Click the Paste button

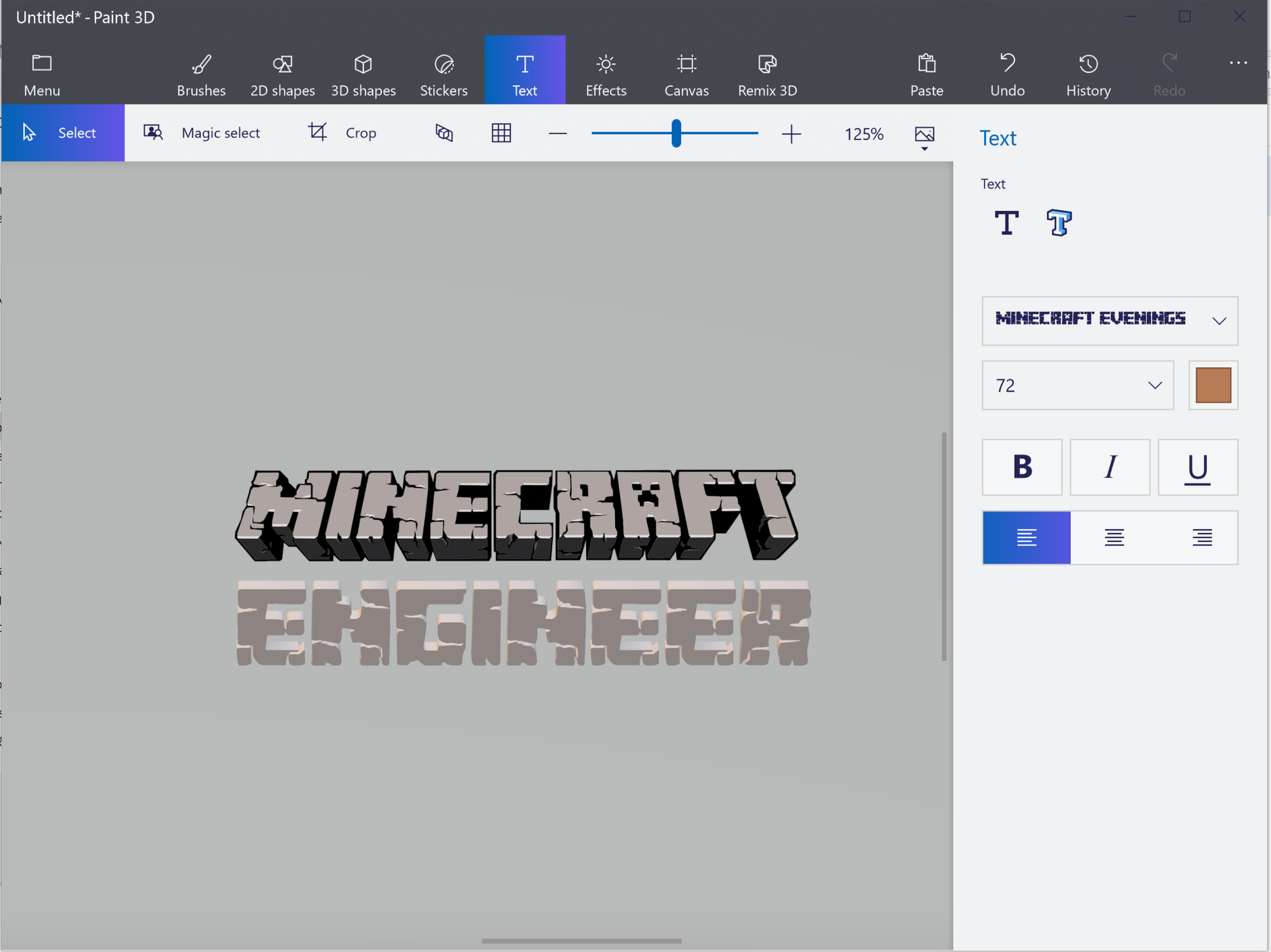coord(927,75)
